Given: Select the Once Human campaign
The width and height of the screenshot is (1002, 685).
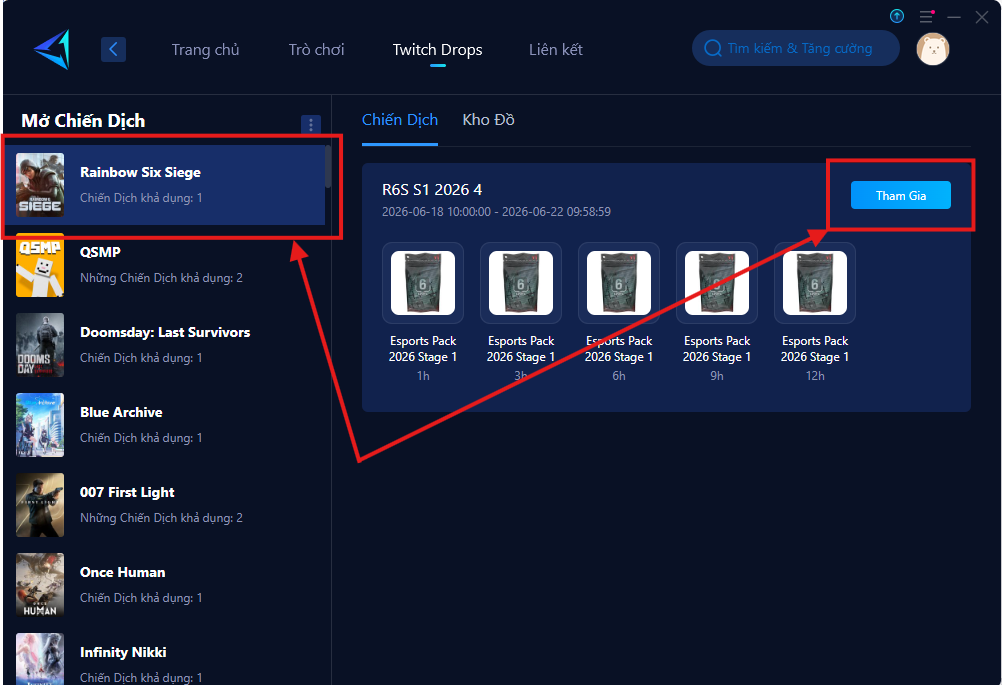Looking at the screenshot, I should click(167, 585).
